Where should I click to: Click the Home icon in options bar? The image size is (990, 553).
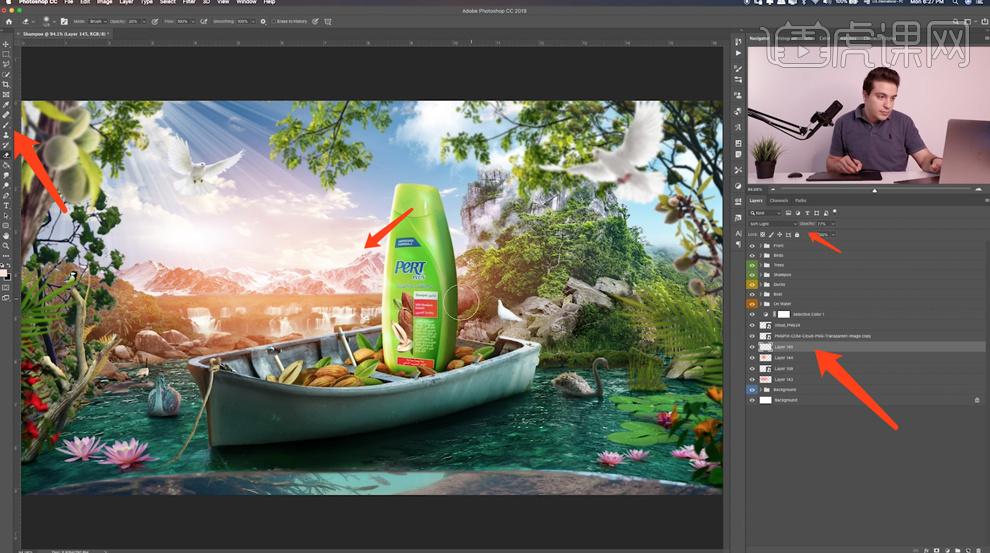click(9, 21)
